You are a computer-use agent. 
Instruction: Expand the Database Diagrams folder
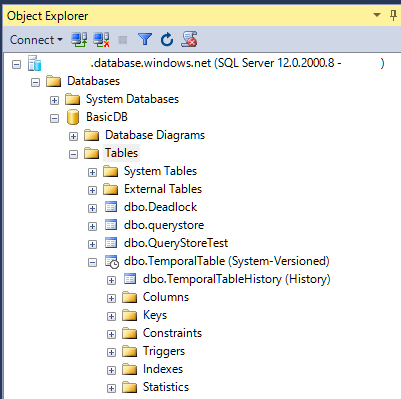[x=73, y=136]
